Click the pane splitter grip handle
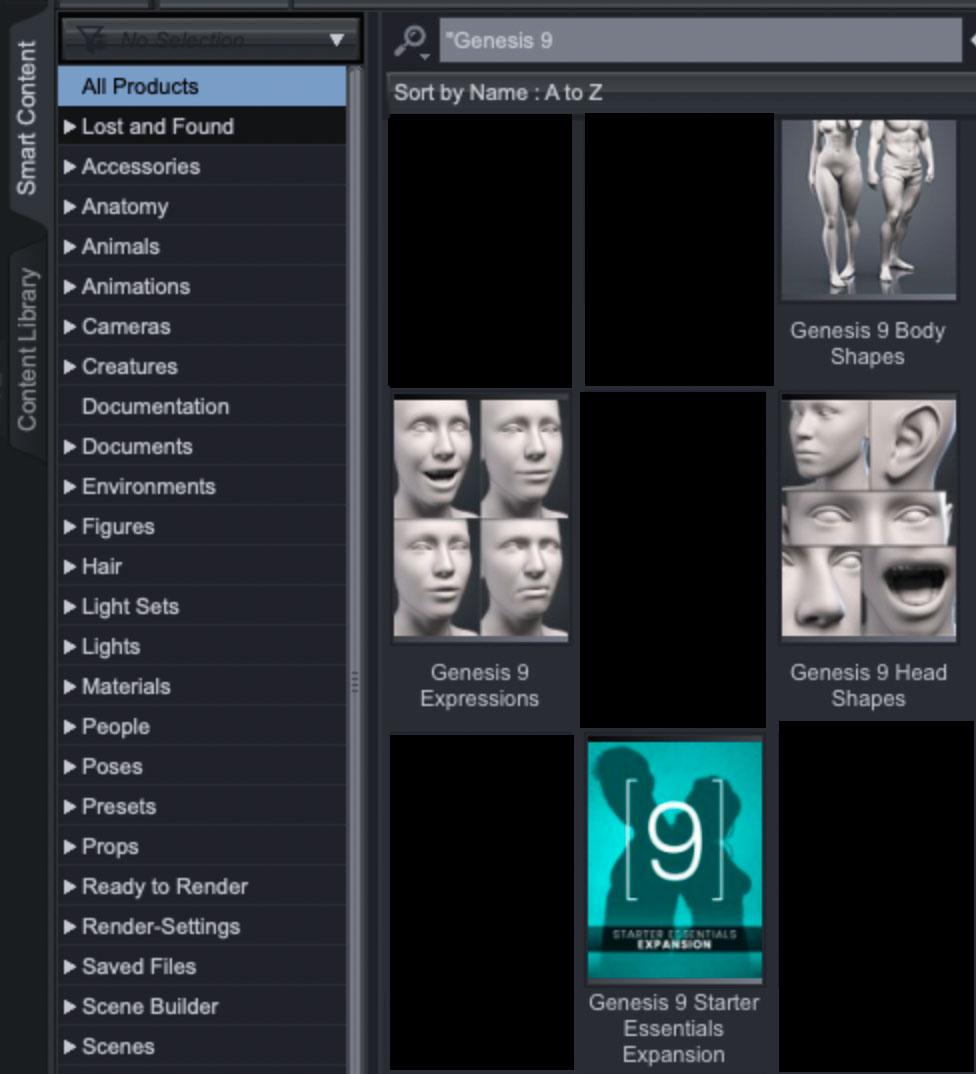 point(355,682)
